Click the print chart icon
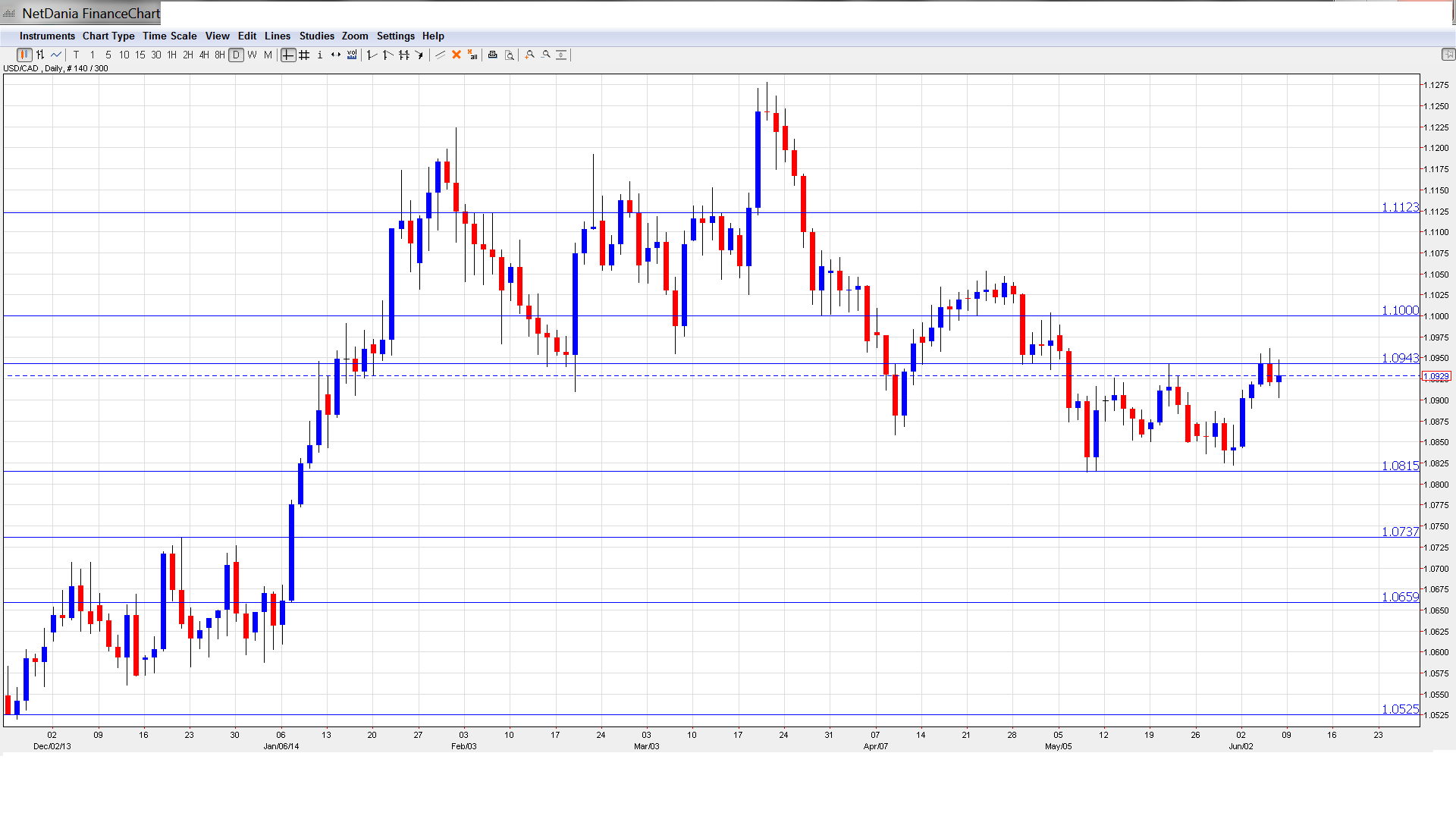 point(493,55)
